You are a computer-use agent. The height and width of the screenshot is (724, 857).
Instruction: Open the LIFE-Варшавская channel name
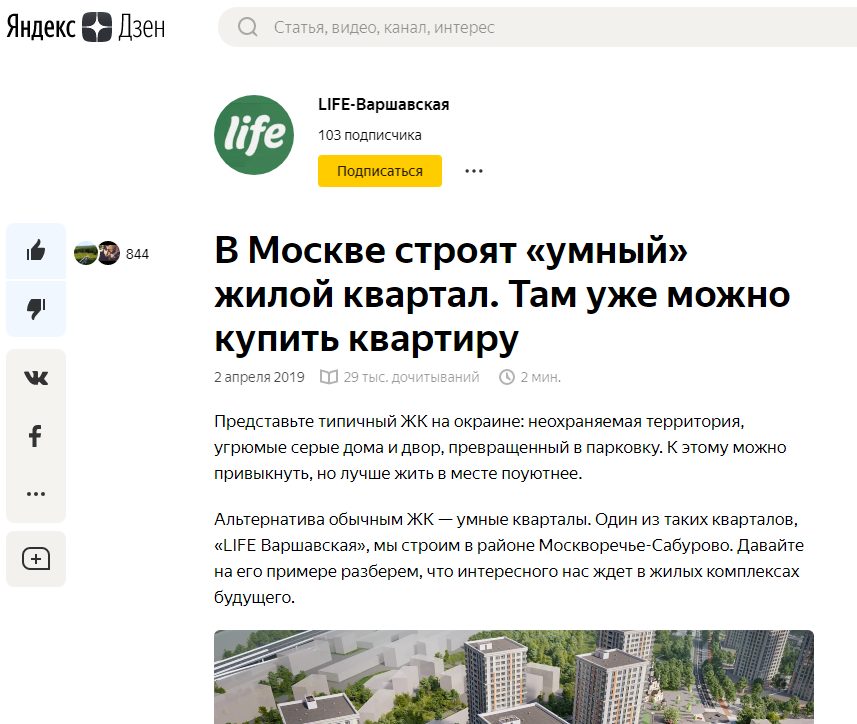tap(384, 104)
